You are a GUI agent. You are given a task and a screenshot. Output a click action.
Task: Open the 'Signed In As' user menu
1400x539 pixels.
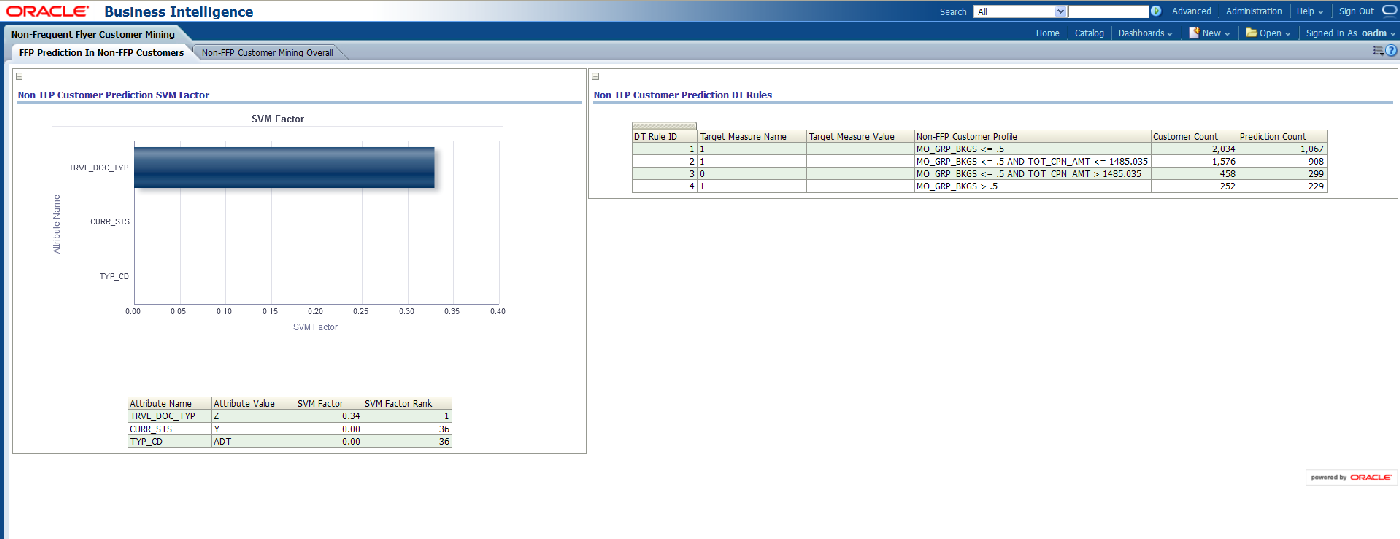coord(1350,33)
